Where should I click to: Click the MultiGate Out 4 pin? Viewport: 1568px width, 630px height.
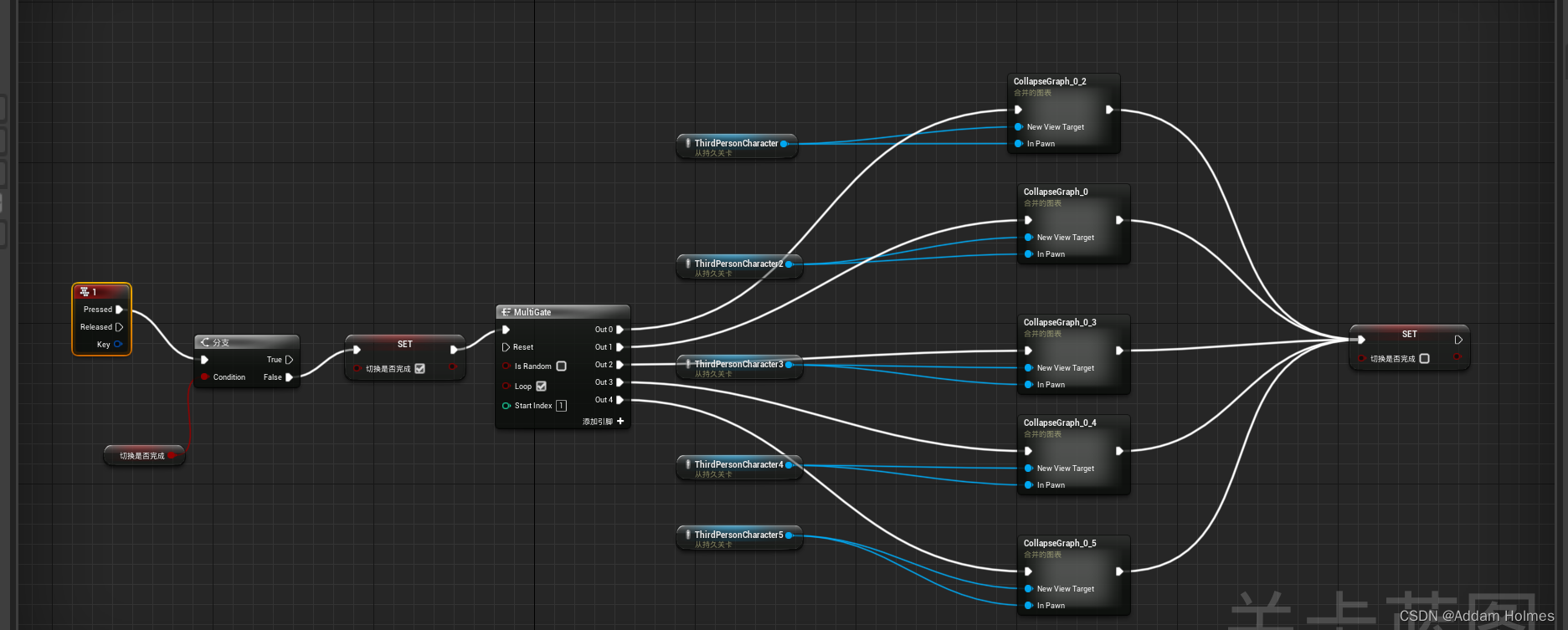coord(620,400)
